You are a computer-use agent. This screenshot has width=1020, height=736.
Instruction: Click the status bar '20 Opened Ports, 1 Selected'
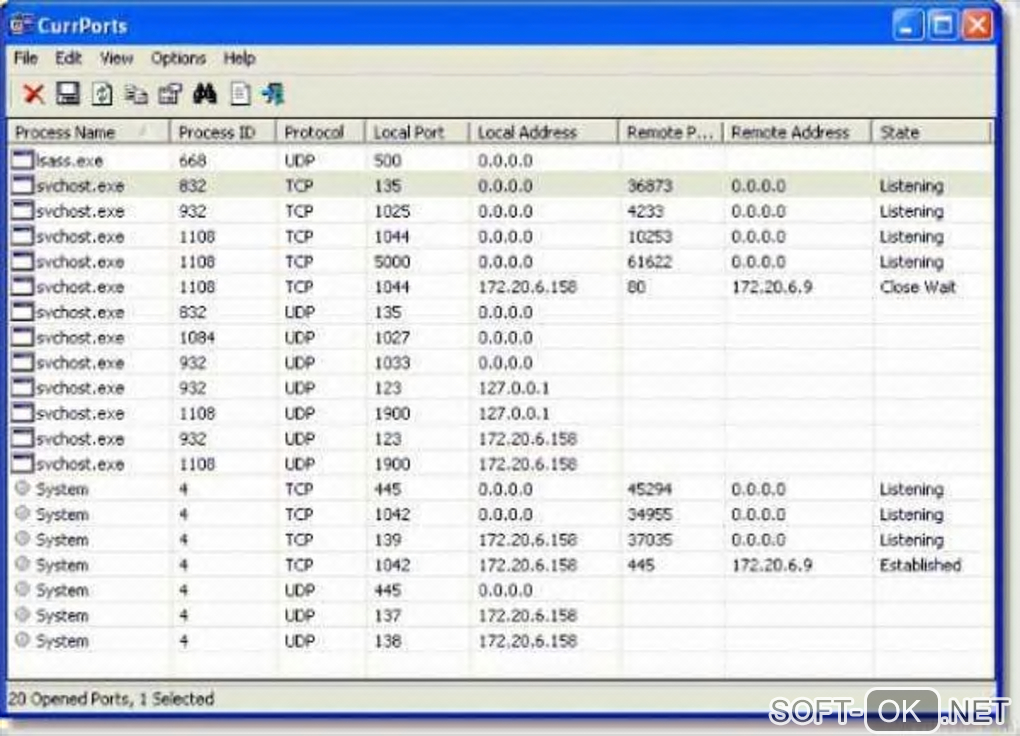coord(112,698)
